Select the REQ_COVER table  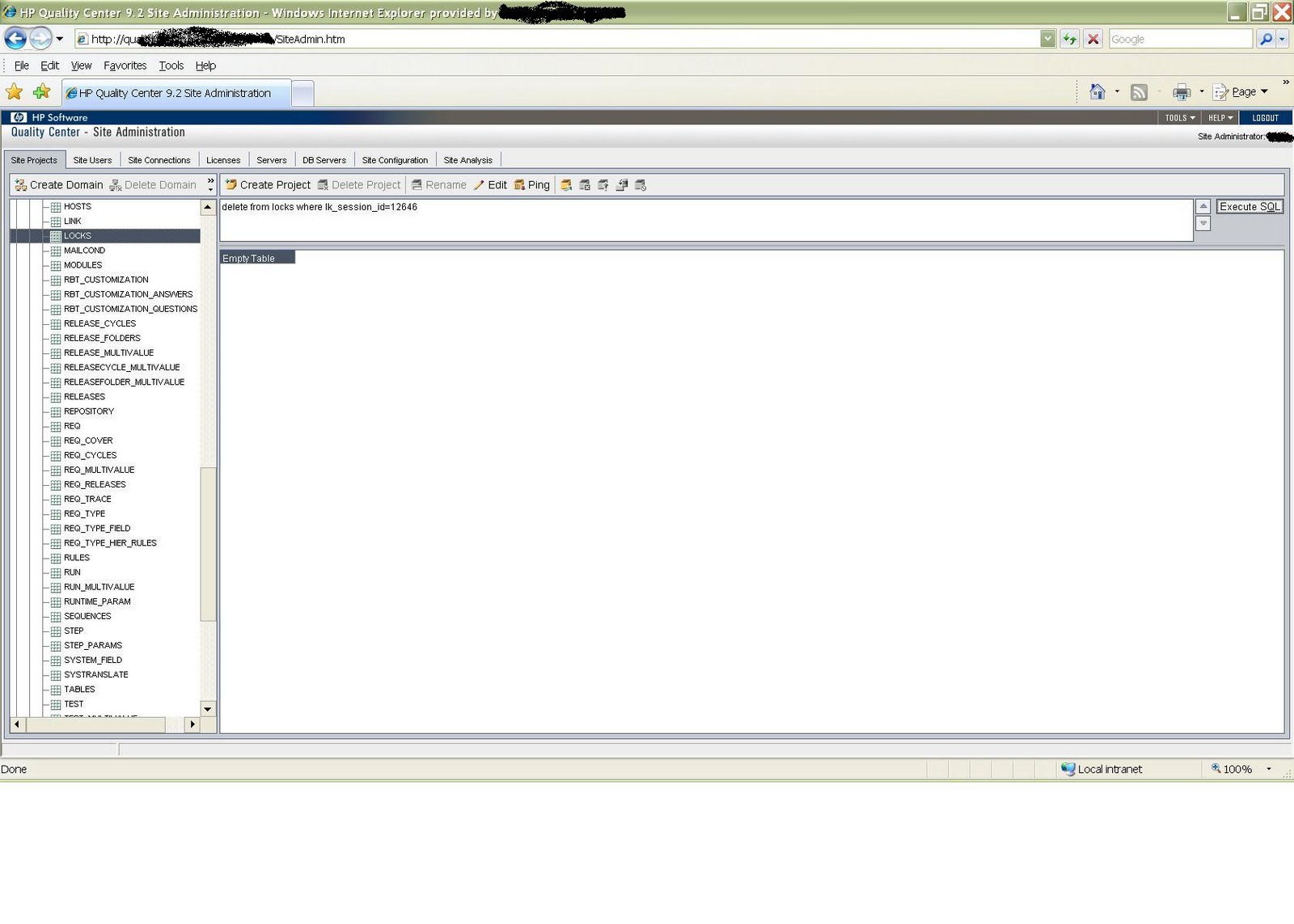(x=88, y=441)
